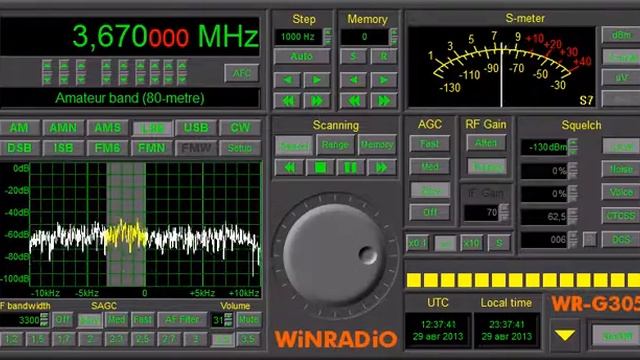This screenshot has height=360, width=640.
Task: Recall memory with the R button
Action: pyautogui.click(x=383, y=56)
